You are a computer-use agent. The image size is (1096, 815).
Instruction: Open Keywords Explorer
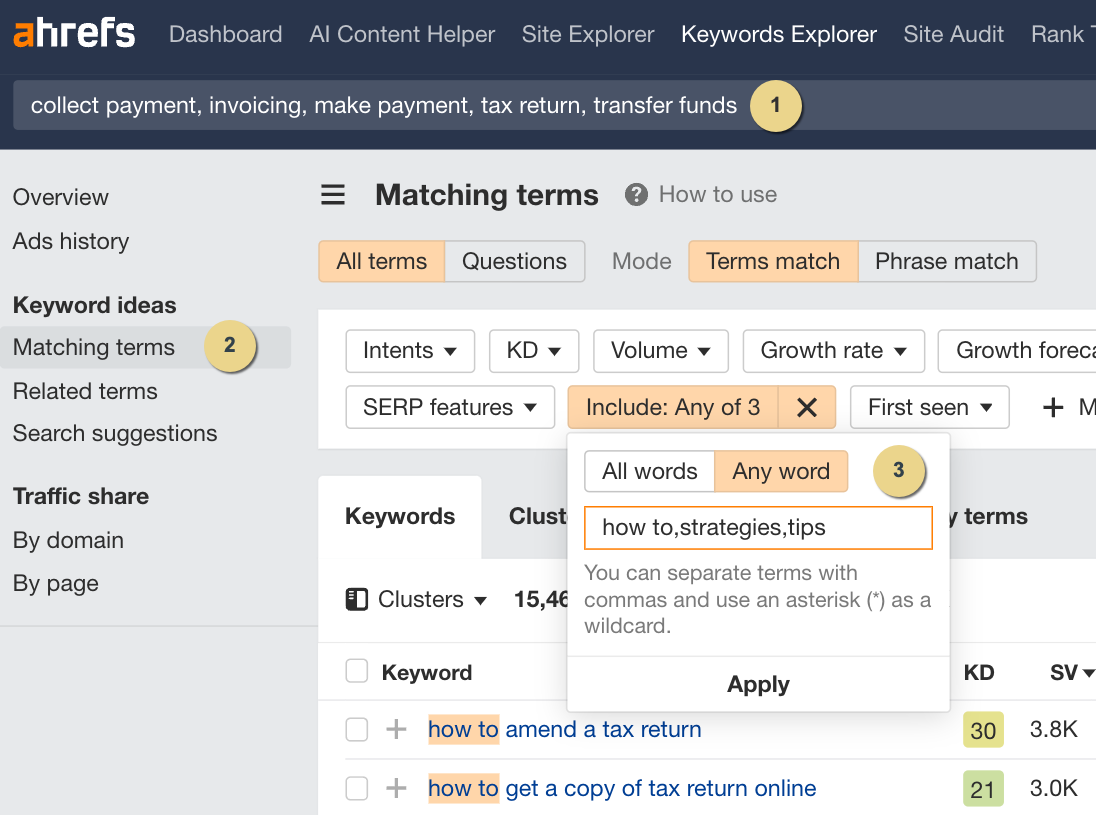779,34
